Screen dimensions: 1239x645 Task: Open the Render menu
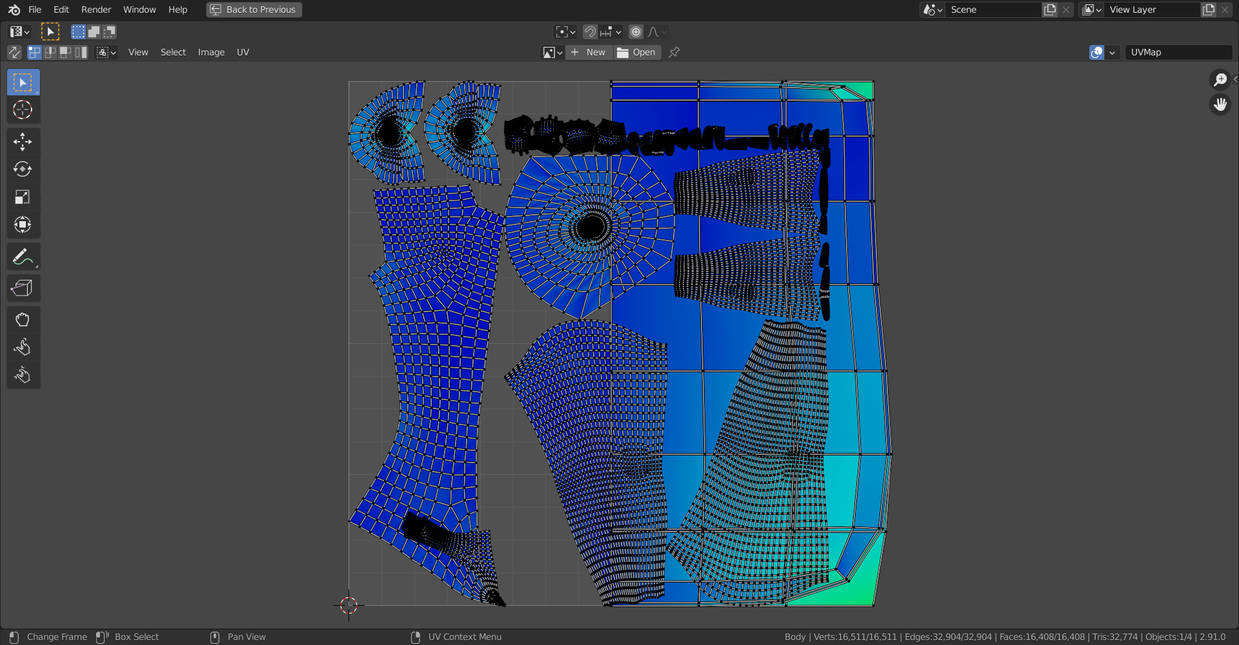(x=96, y=9)
